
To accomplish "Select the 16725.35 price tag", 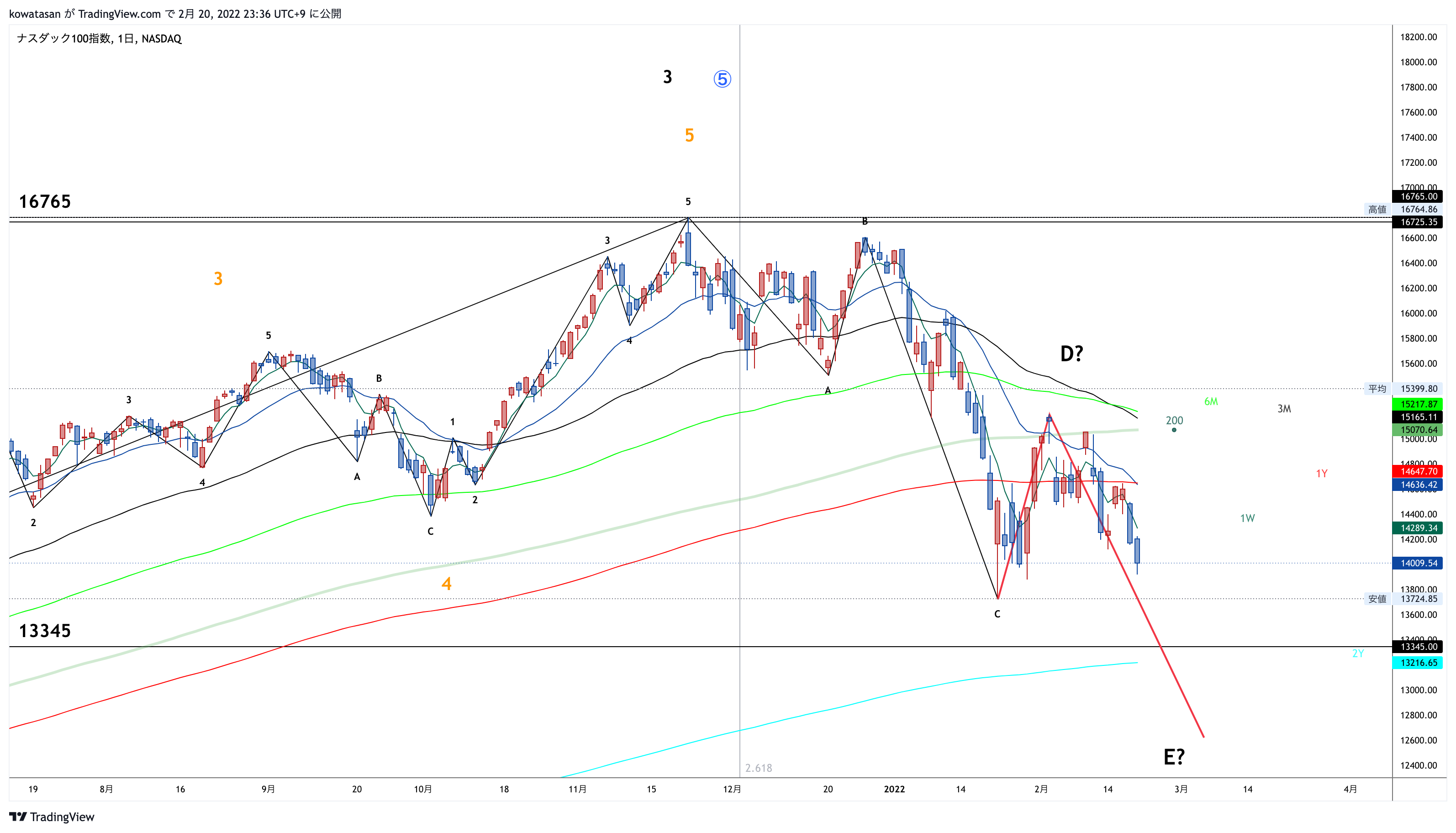I will (1418, 222).
